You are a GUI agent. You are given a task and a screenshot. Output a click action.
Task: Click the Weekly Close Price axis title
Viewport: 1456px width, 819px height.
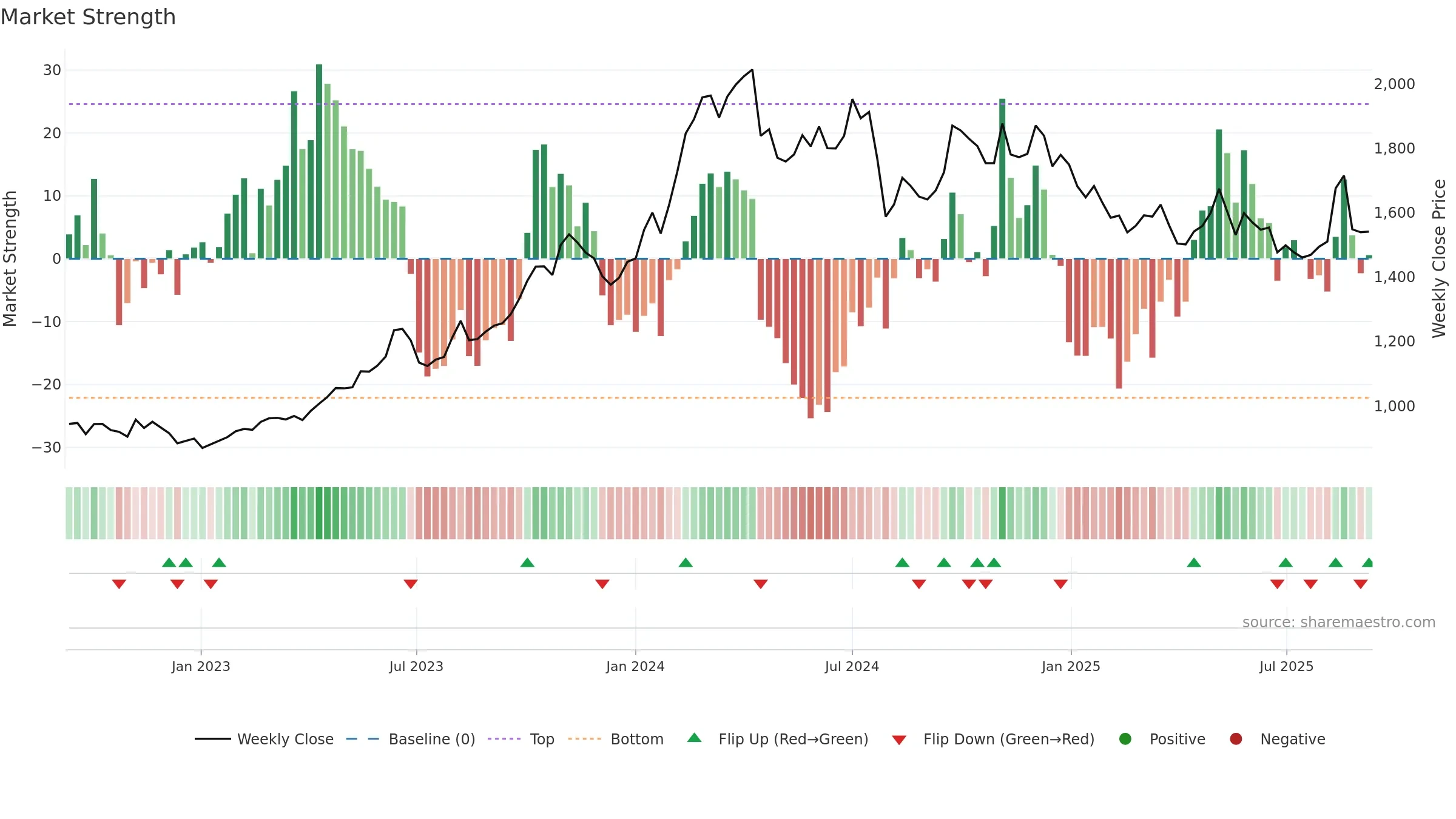coord(1439,258)
